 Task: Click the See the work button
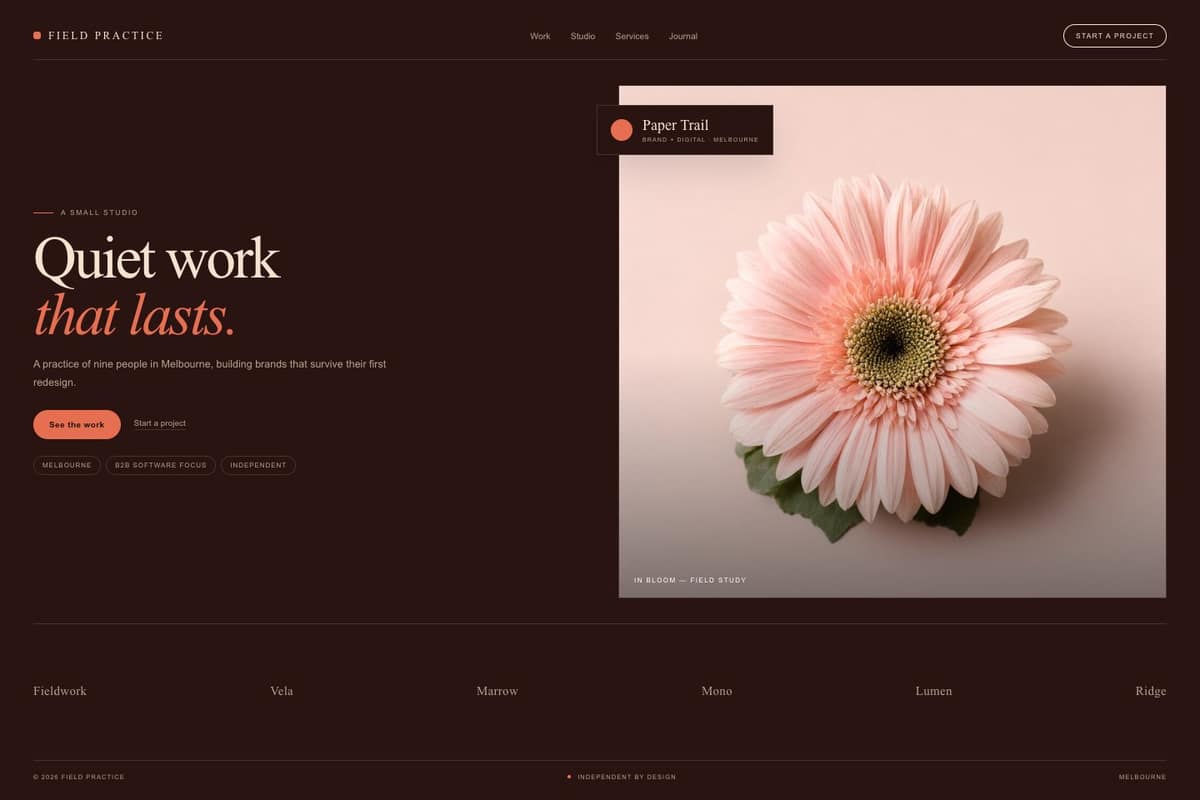click(x=77, y=424)
